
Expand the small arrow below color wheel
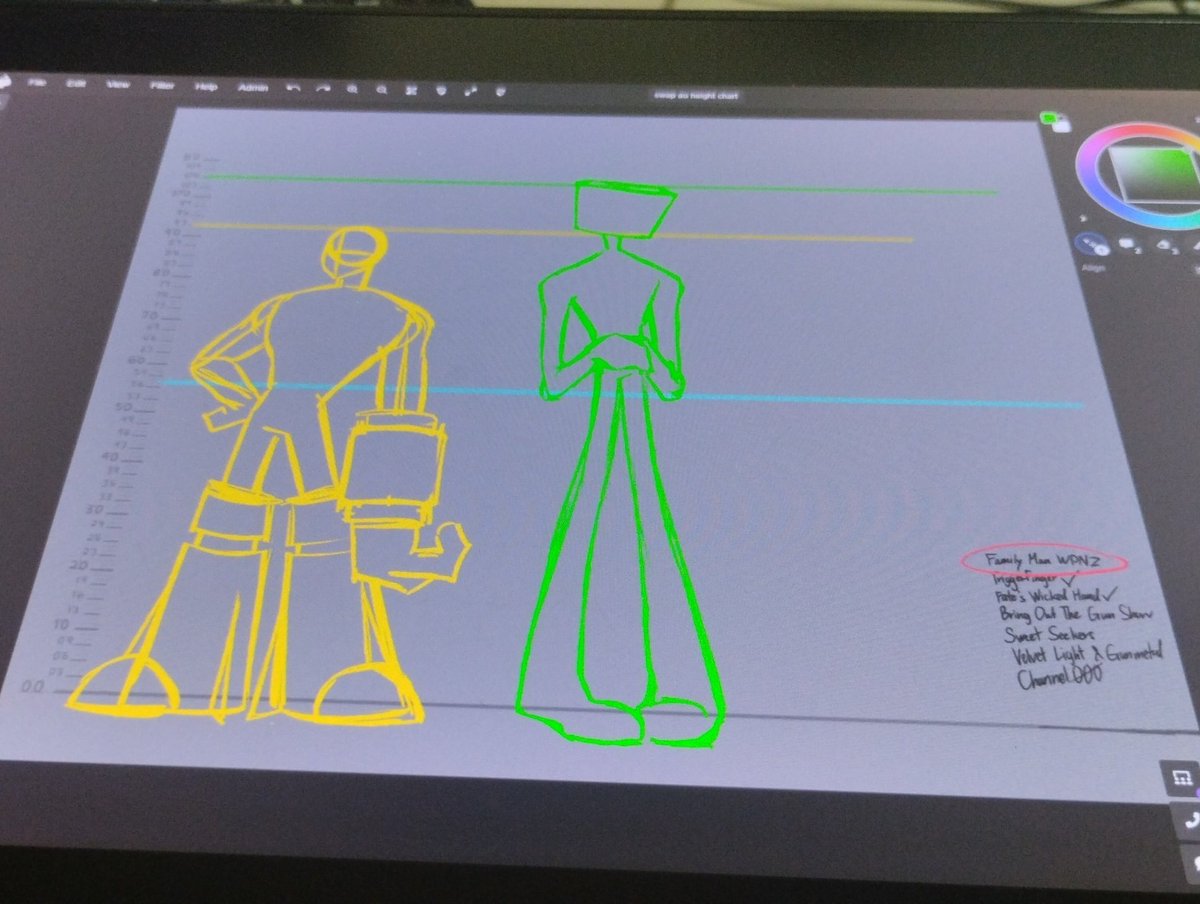pos(1083,218)
